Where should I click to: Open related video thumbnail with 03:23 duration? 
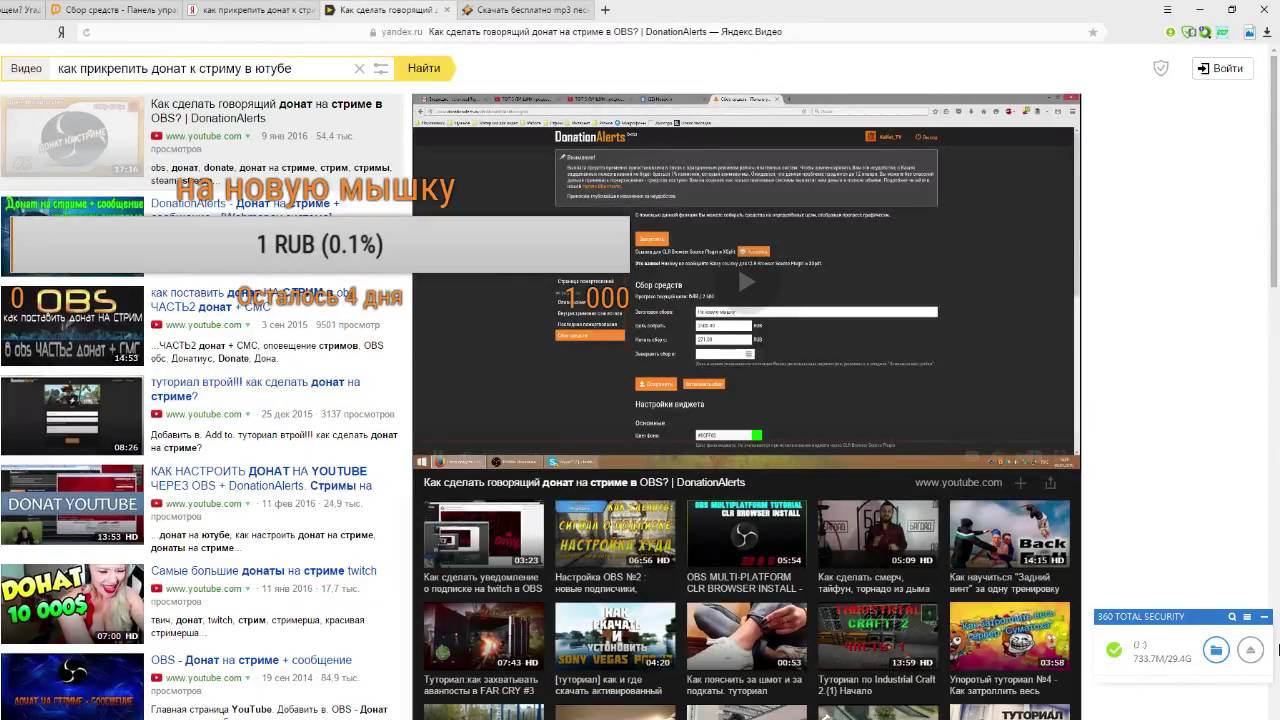point(483,534)
